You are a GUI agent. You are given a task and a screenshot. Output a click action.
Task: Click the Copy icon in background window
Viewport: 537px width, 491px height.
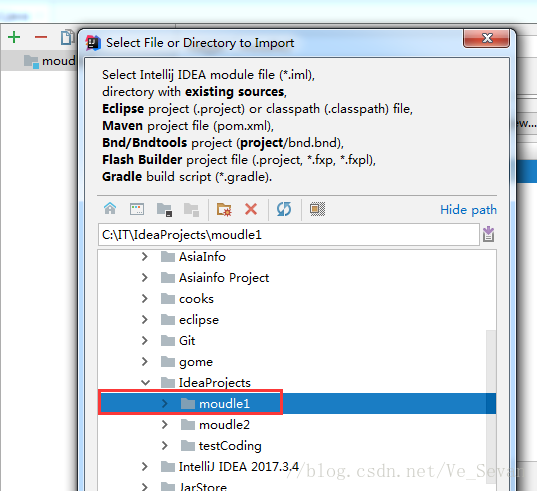[67, 37]
